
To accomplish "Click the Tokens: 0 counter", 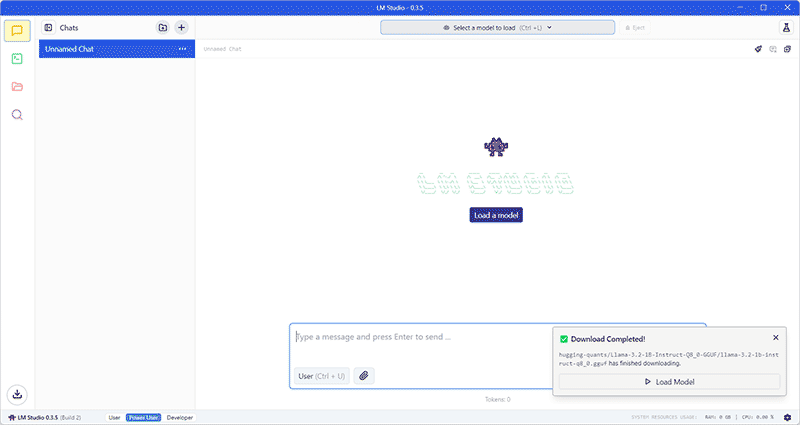I will (x=497, y=399).
